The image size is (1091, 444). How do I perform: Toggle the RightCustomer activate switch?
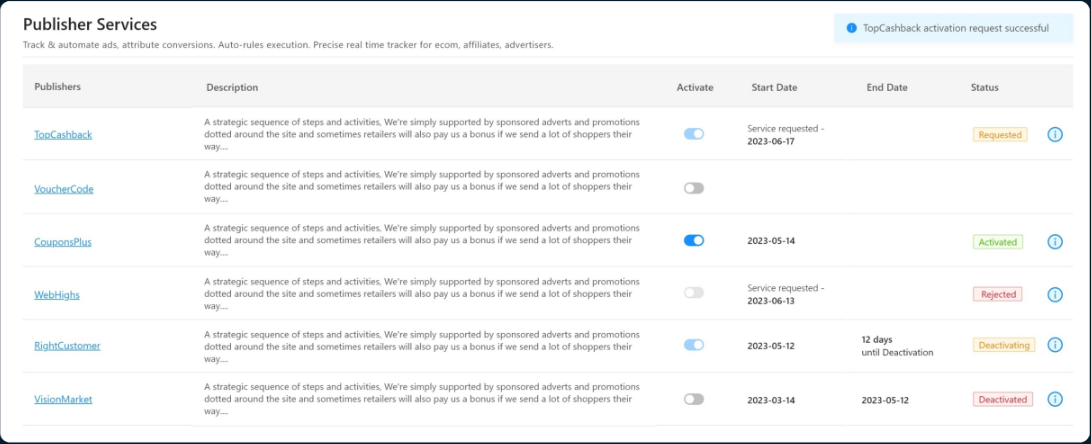(x=694, y=345)
